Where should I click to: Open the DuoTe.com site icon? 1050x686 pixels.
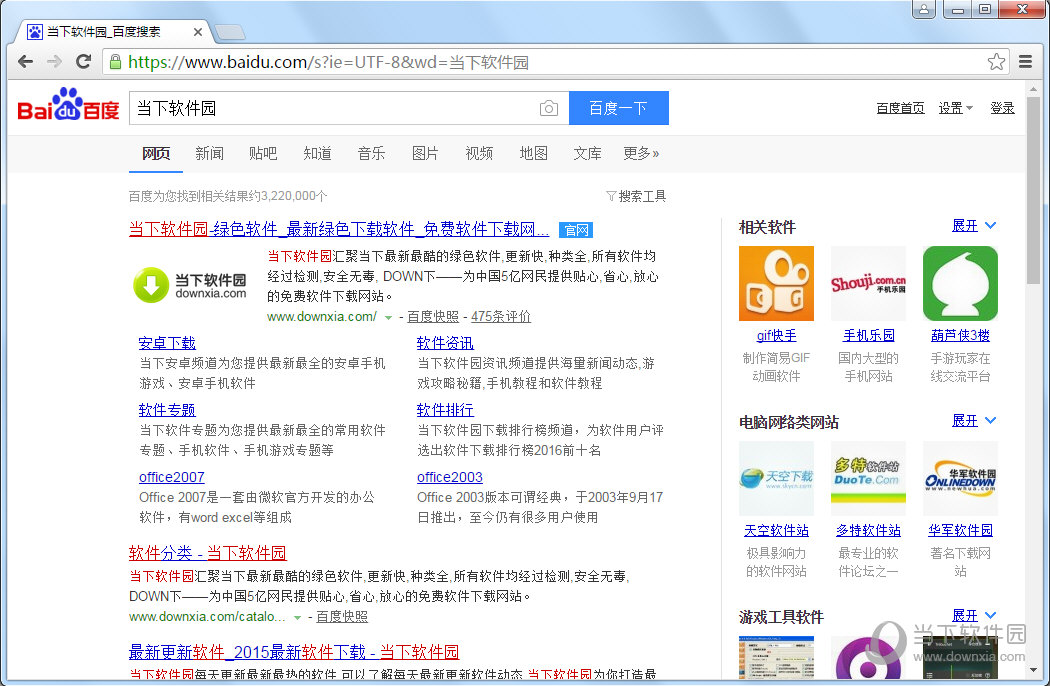(868, 478)
